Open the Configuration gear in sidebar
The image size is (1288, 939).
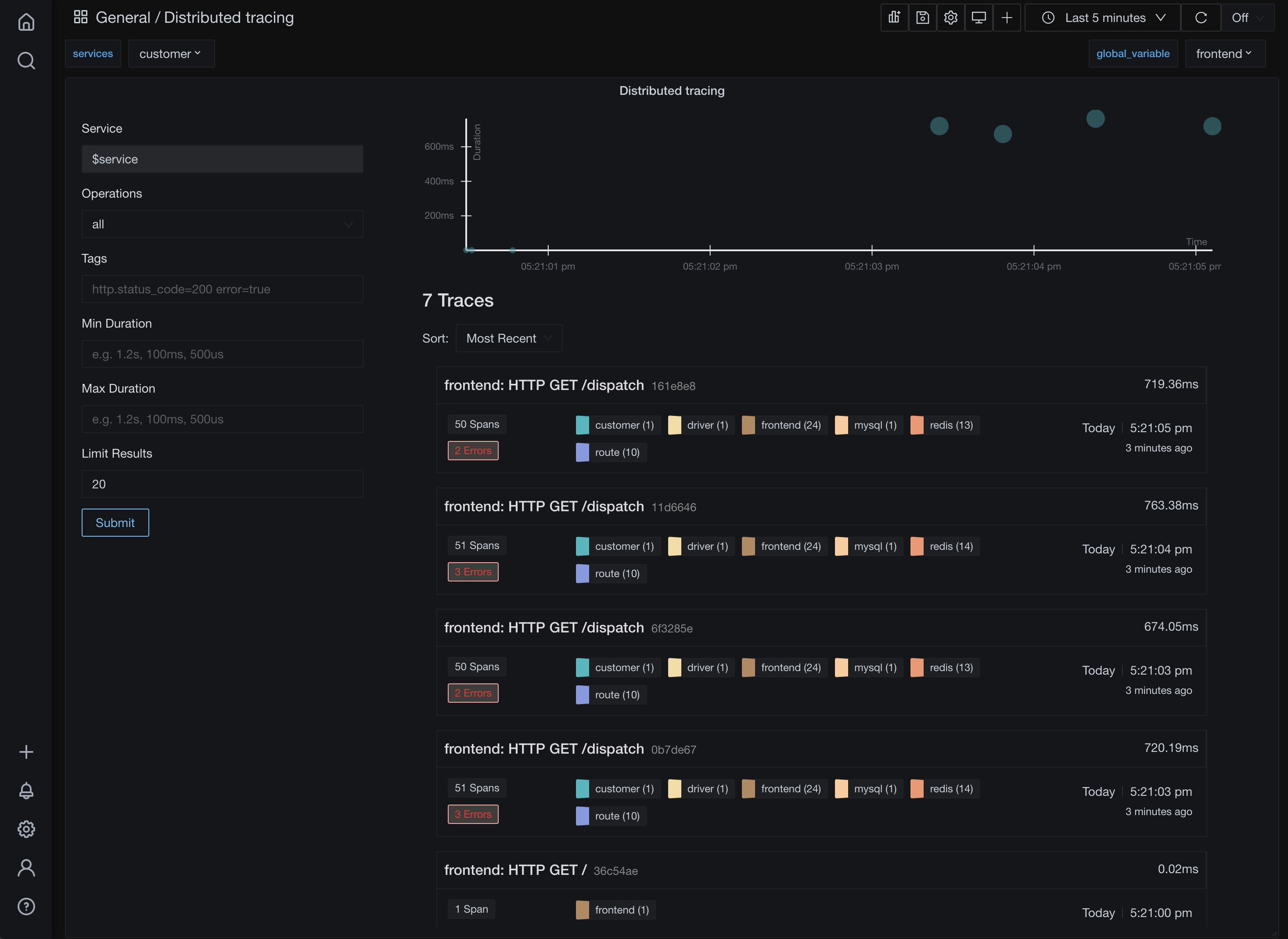26,829
